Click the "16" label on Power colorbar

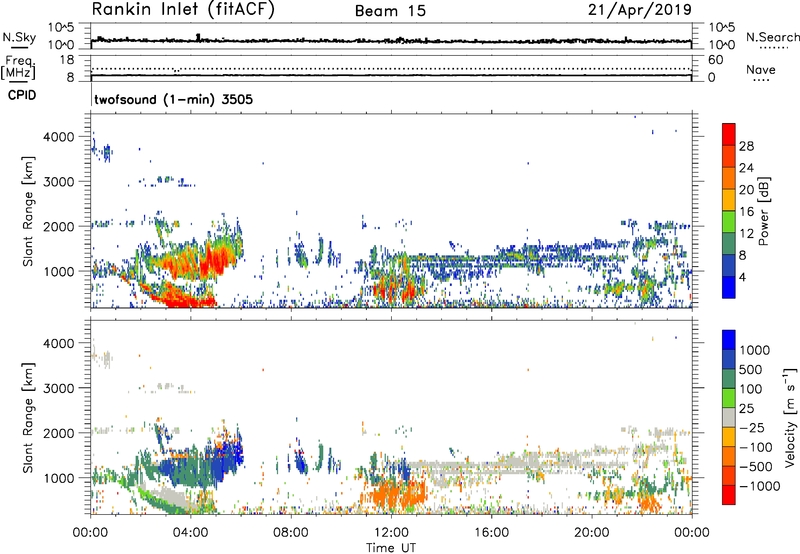746,212
